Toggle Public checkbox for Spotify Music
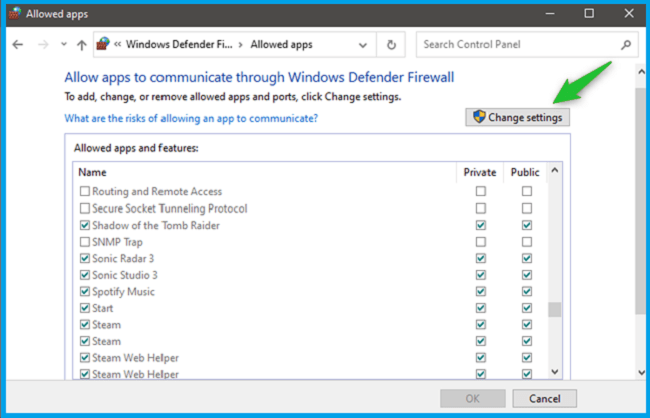This screenshot has height=418, width=650. [526, 292]
